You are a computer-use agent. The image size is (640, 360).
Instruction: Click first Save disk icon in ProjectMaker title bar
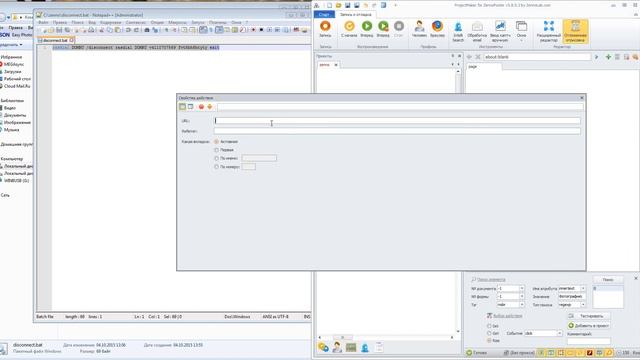(347, 5)
